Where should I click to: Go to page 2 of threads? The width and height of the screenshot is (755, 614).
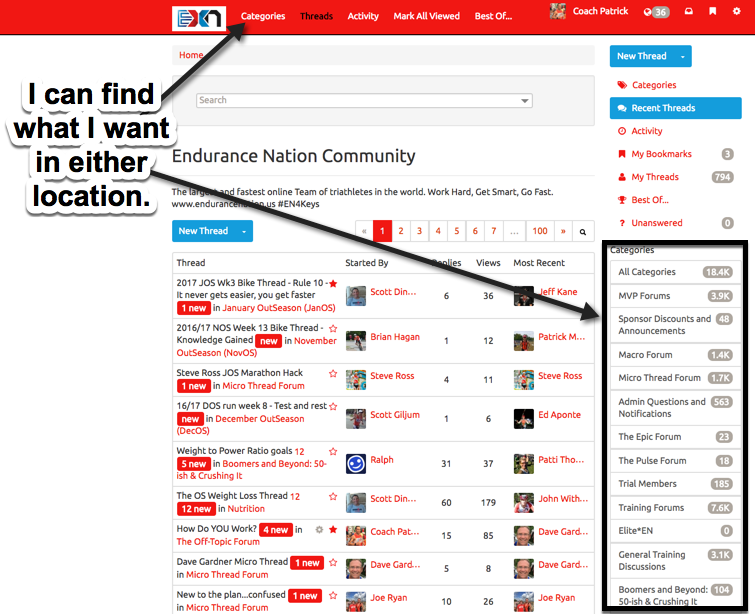point(401,231)
